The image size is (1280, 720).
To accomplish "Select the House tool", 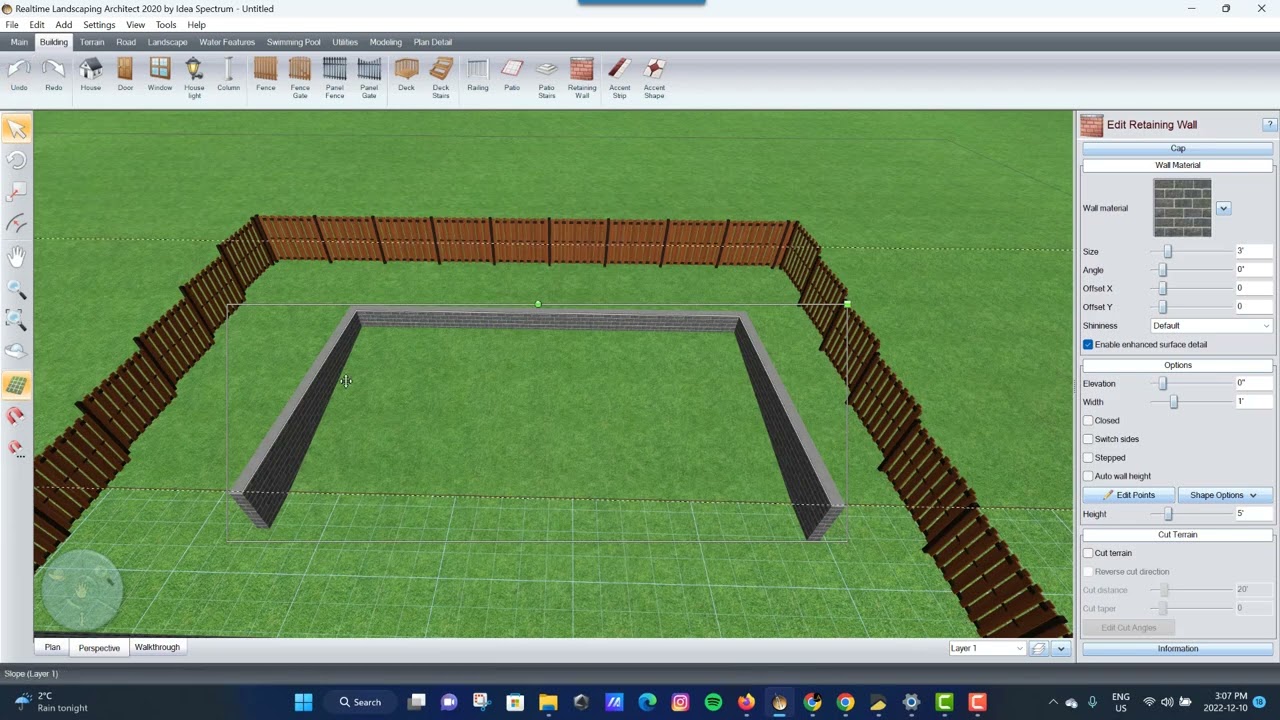I will [91, 76].
